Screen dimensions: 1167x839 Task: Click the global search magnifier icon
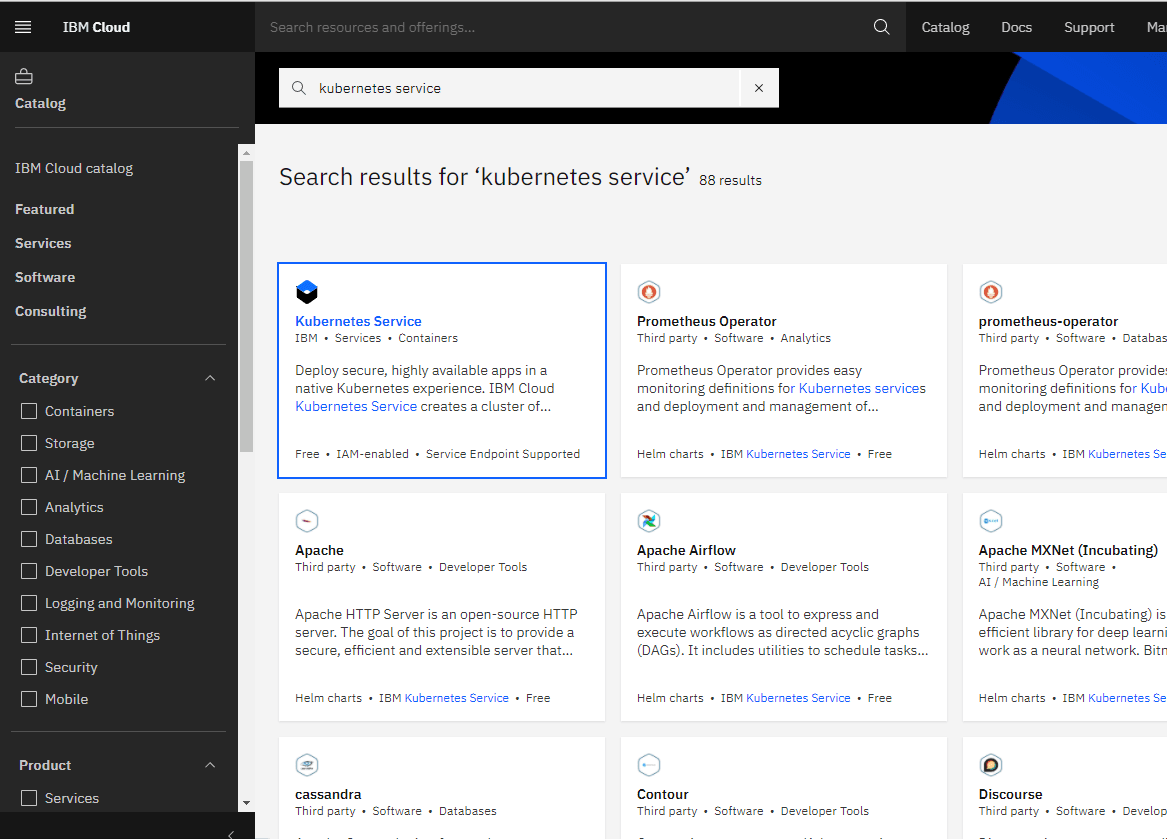[881, 27]
